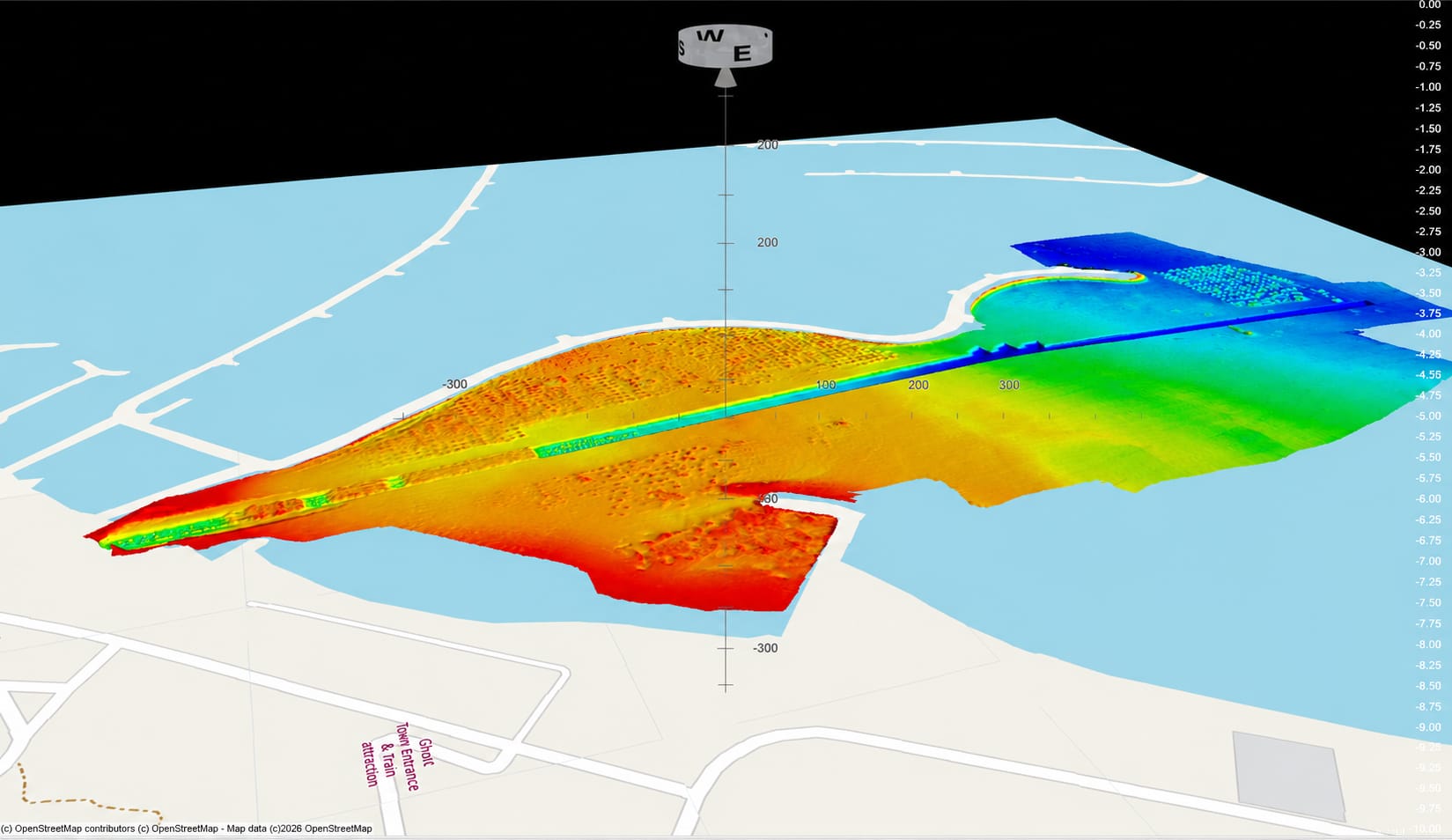Select the -6.00 depth scale value
Viewport: 1452px width, 840px height.
[1427, 498]
